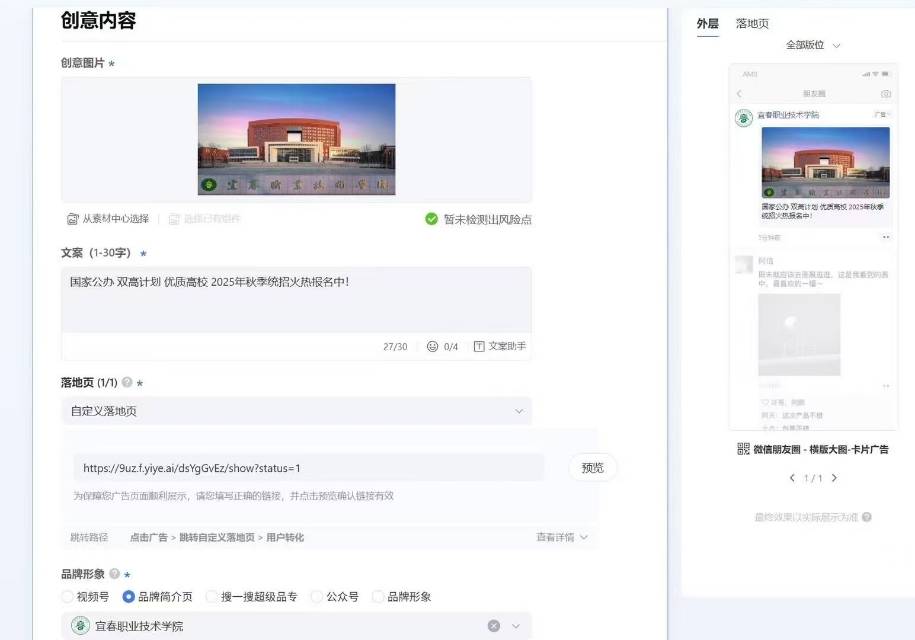
Task: Switch to the 落地页 preview tab
Action: pyautogui.click(x=752, y=24)
